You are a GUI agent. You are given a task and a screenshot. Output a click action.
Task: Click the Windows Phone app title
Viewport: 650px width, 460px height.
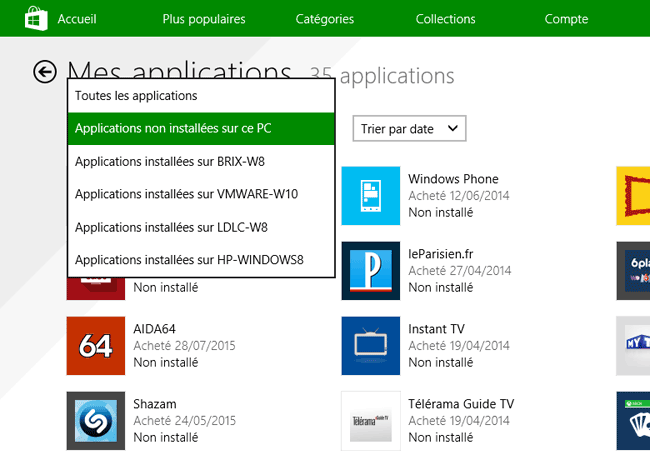point(453,179)
